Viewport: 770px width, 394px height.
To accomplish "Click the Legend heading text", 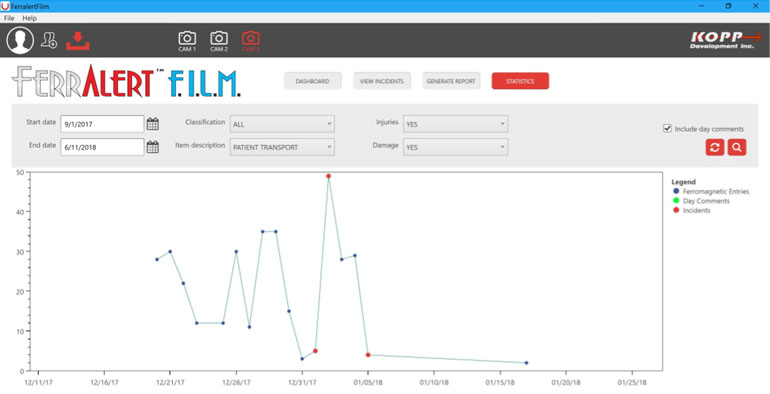I will [684, 182].
